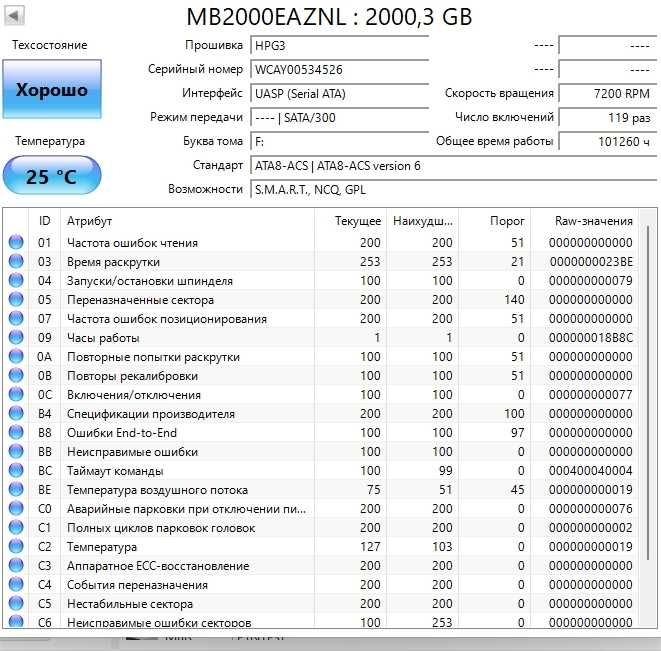Click the 25 °C temperature button

tap(52, 175)
